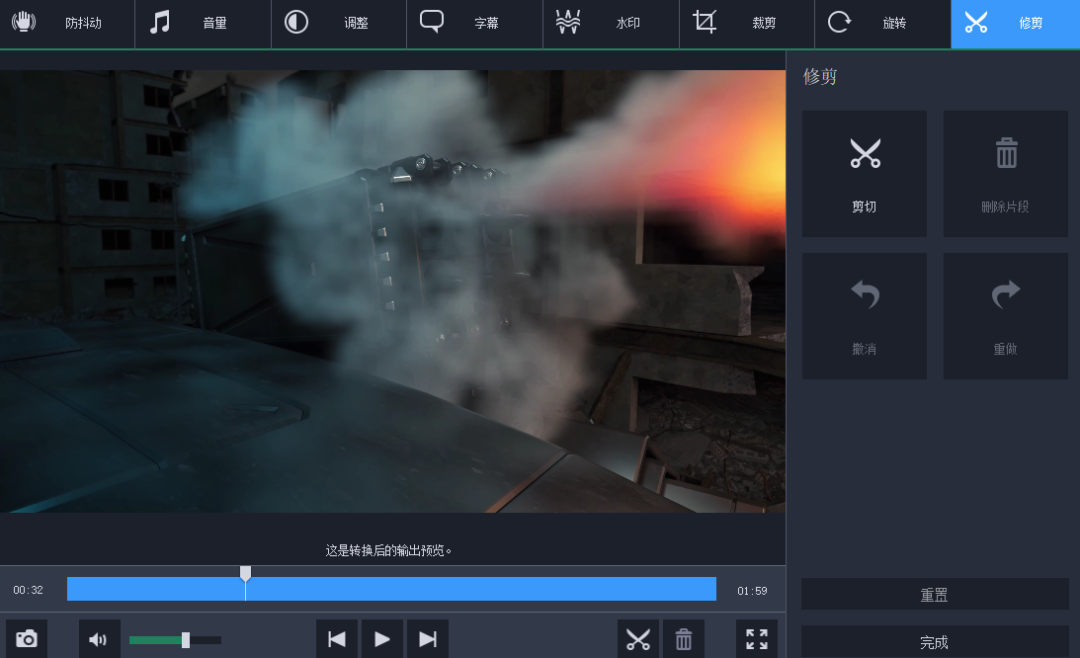The height and width of the screenshot is (658, 1080).
Task: Select the 字幕 subtitles tab
Action: (x=475, y=23)
